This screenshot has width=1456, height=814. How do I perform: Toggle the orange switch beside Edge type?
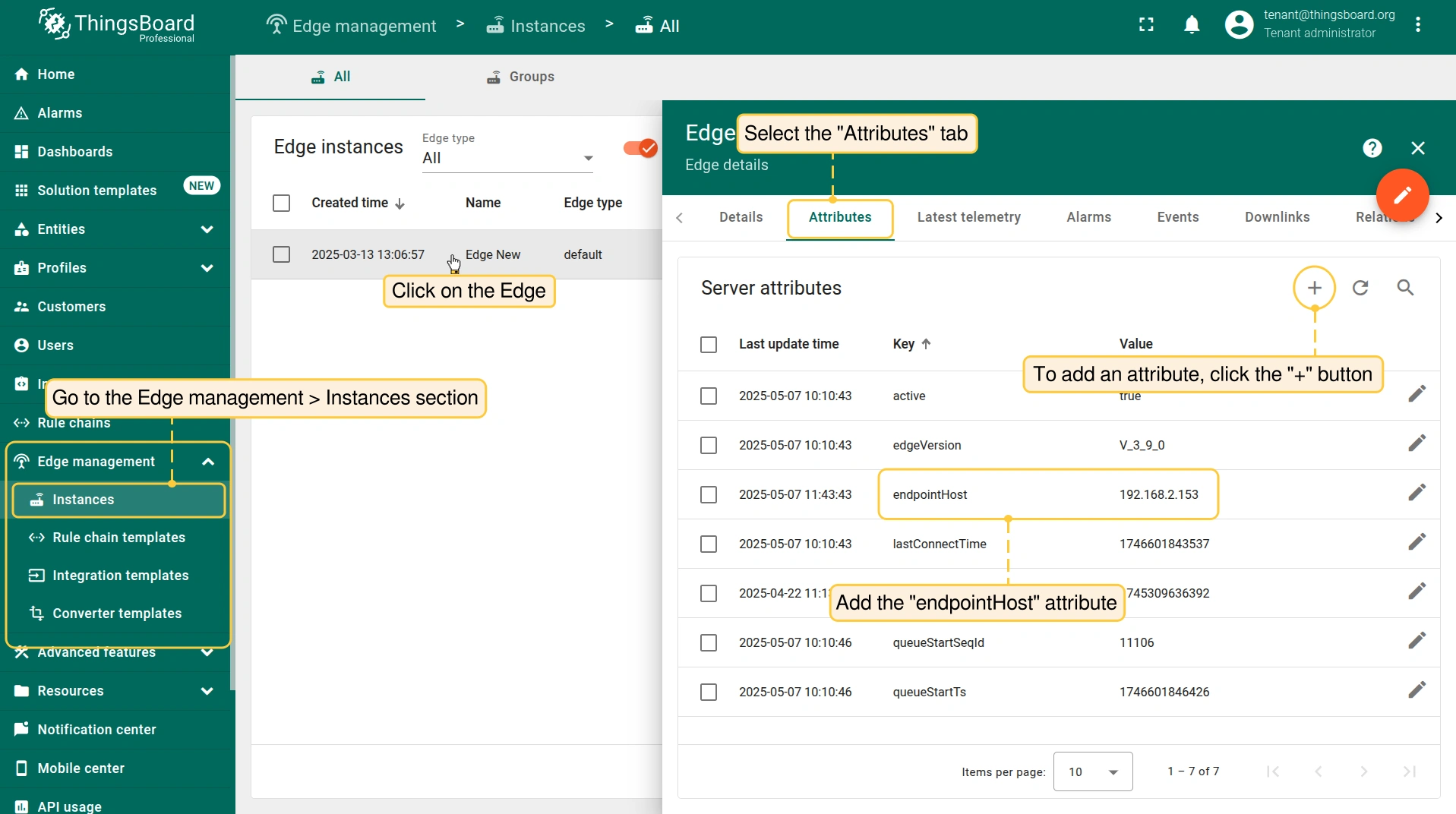point(640,148)
